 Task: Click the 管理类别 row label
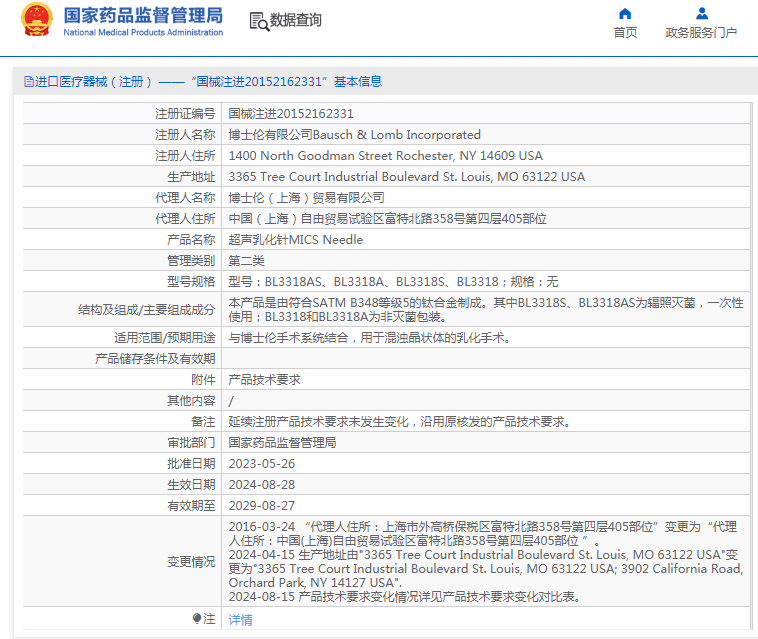(191, 261)
